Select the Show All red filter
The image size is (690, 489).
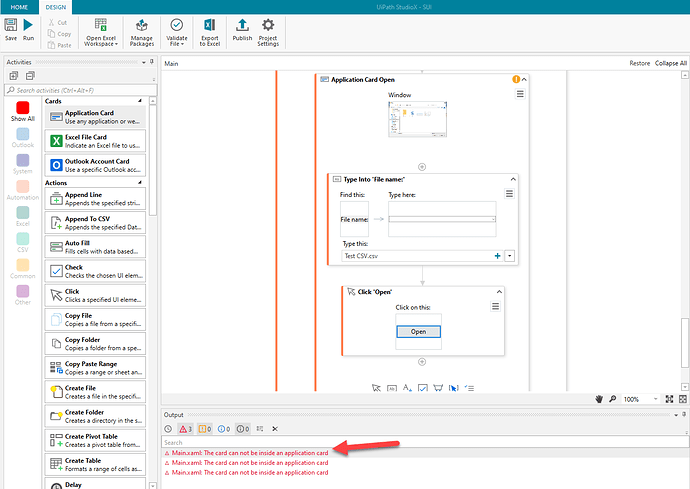coord(23,111)
